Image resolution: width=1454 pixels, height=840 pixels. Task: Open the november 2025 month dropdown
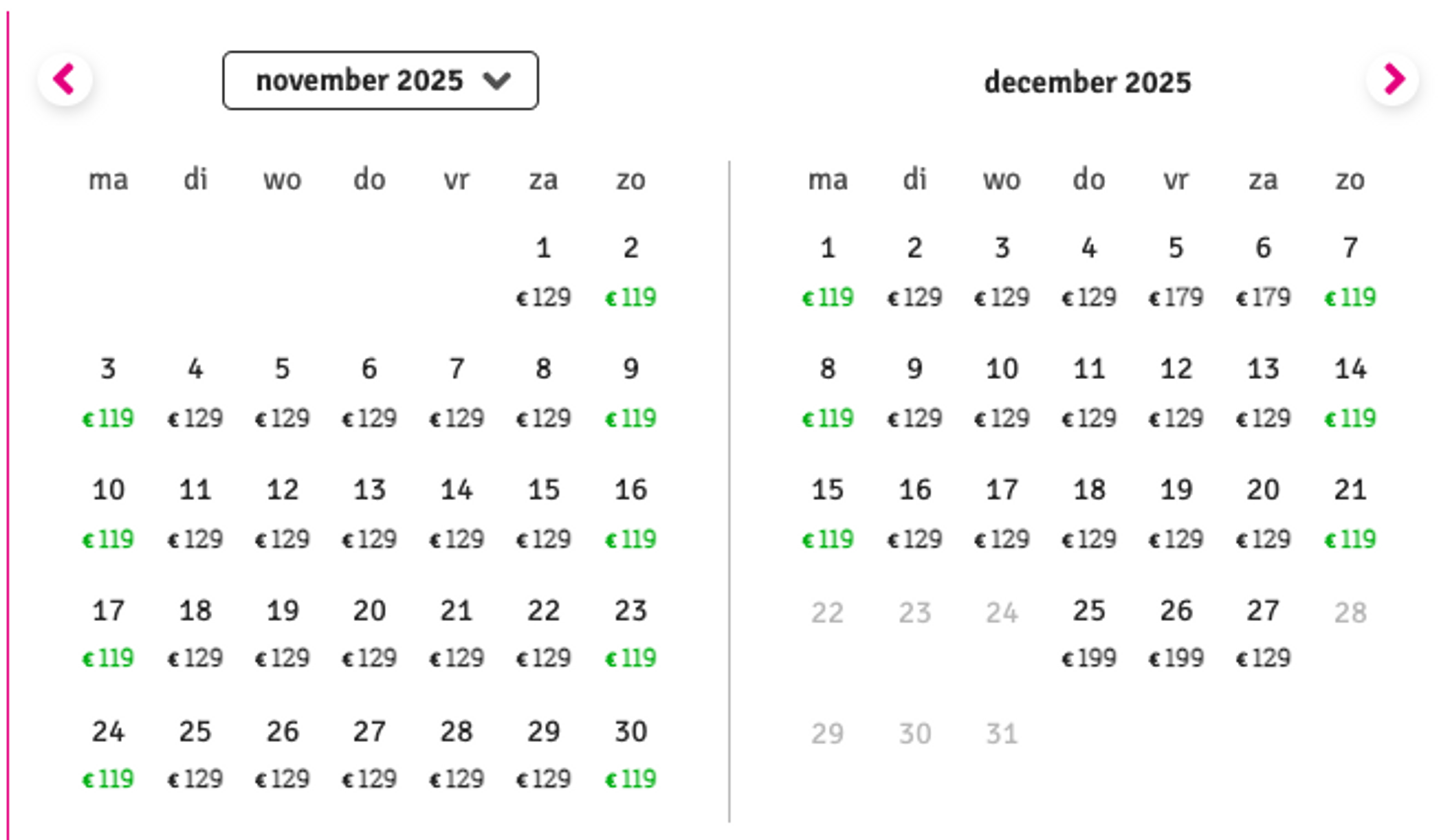[380, 80]
